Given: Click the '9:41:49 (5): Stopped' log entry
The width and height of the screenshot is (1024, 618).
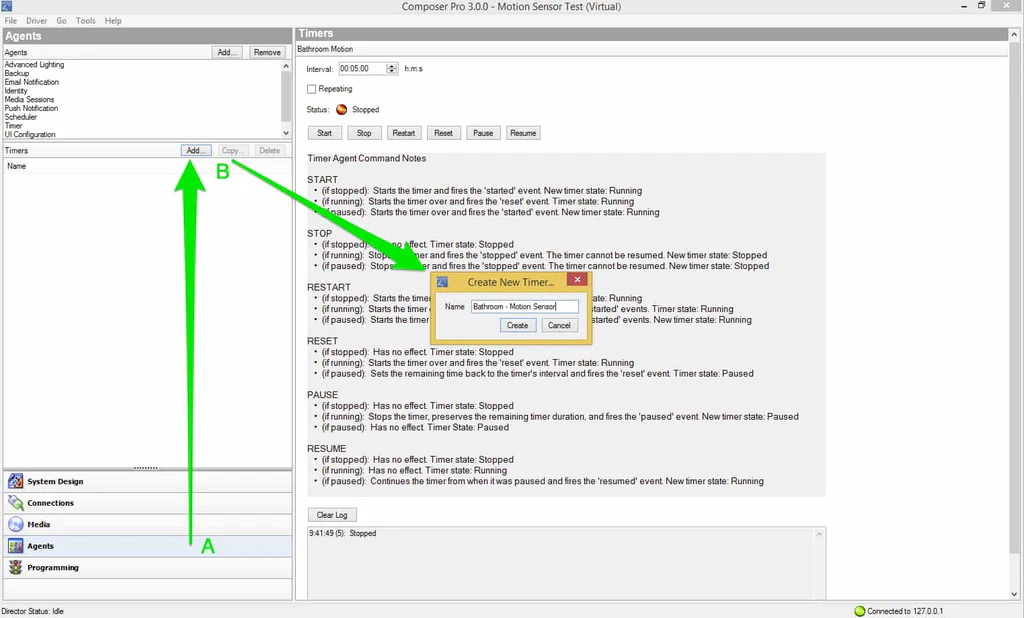Looking at the screenshot, I should pos(343,533).
